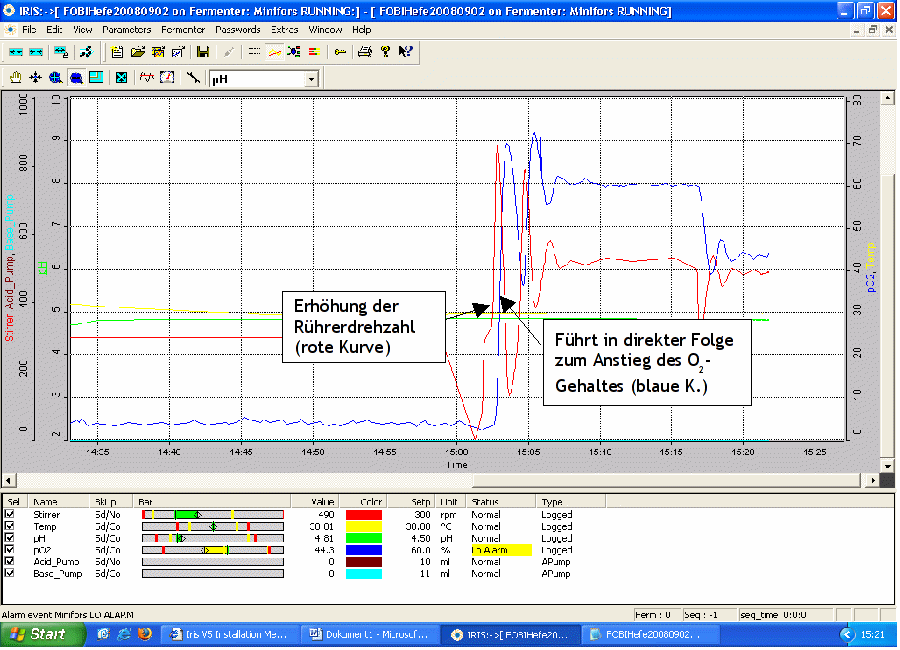The image size is (900, 650).
Task: Click the Windows Start button
Action: click(41, 635)
